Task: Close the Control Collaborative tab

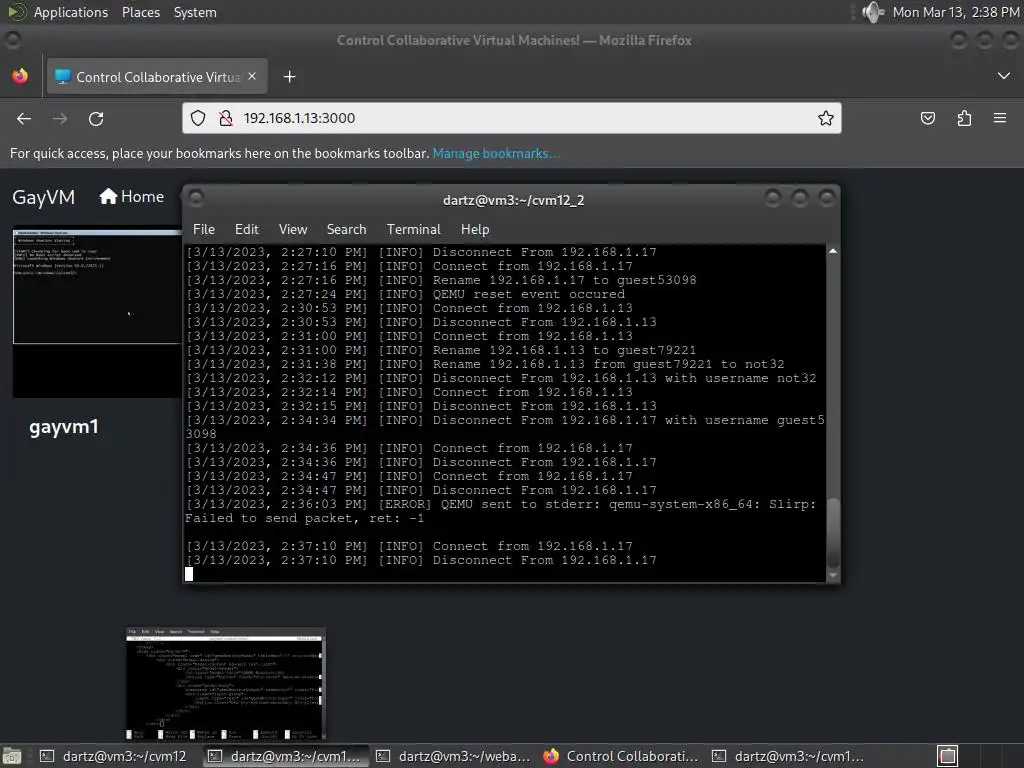Action: click(252, 76)
